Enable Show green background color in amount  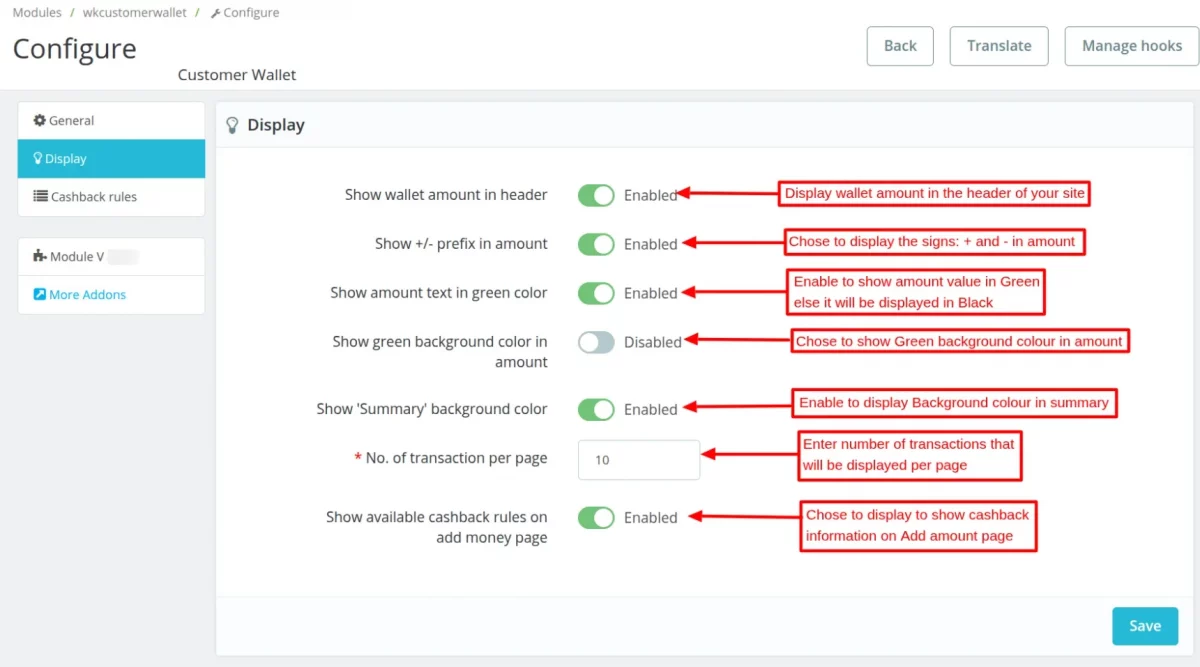tap(596, 342)
